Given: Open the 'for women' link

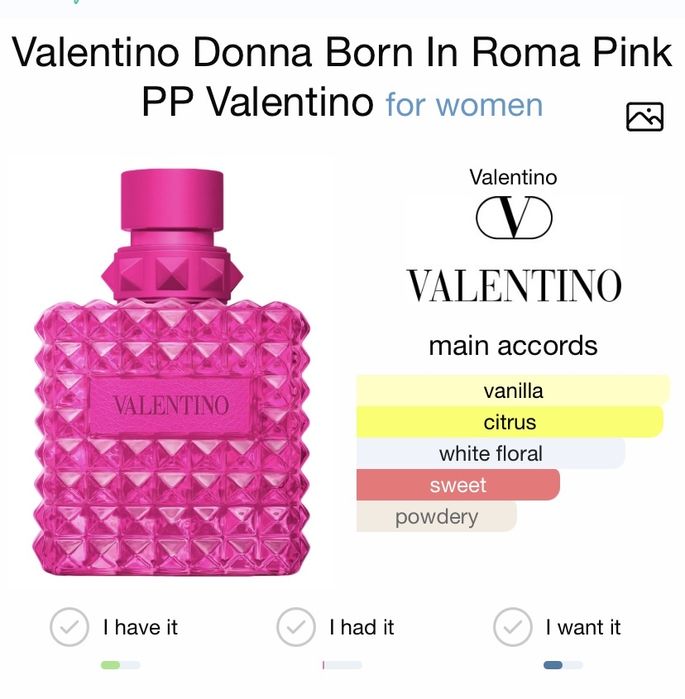Looking at the screenshot, I should pyautogui.click(x=464, y=104).
